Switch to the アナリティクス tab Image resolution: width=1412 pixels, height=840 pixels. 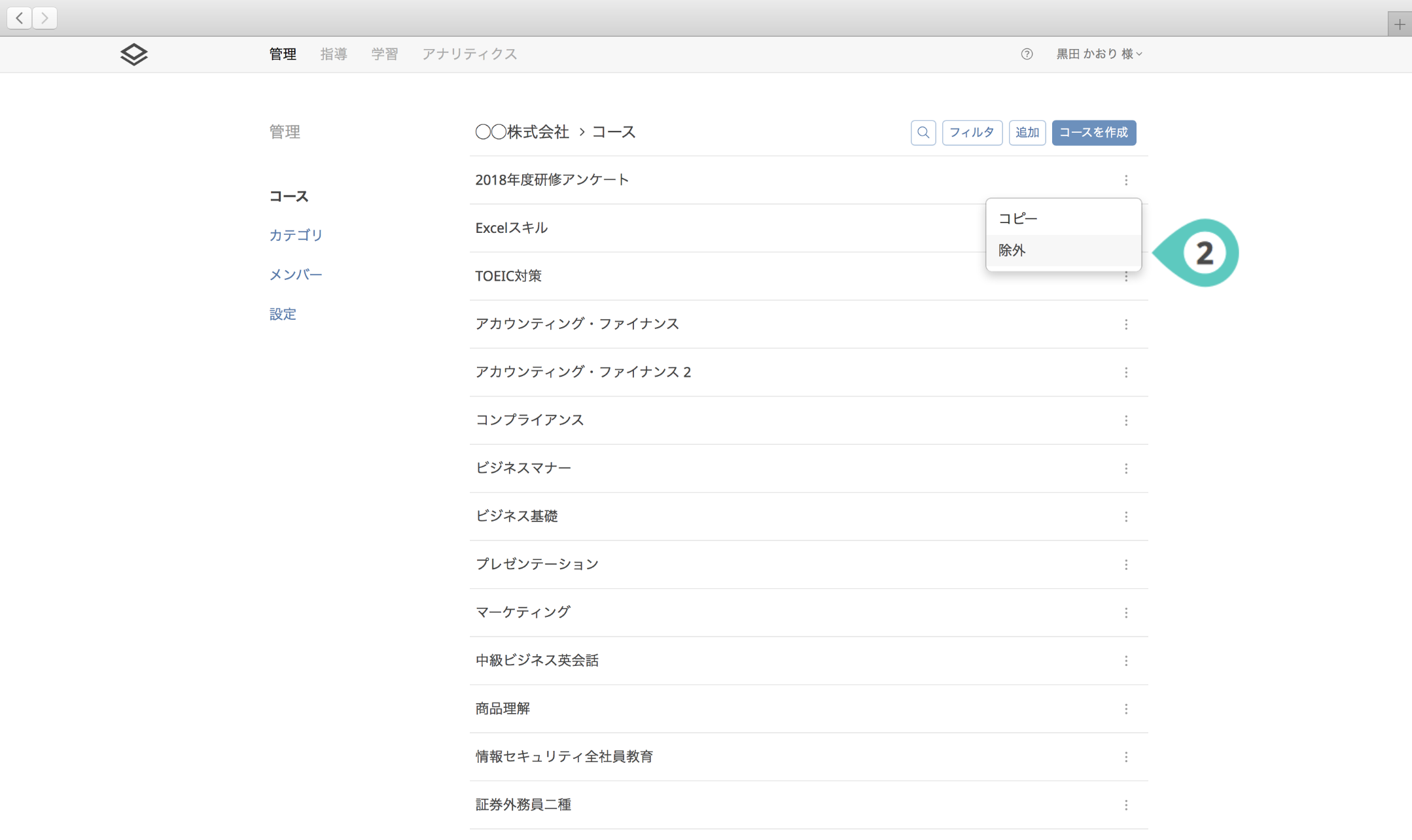tap(469, 54)
